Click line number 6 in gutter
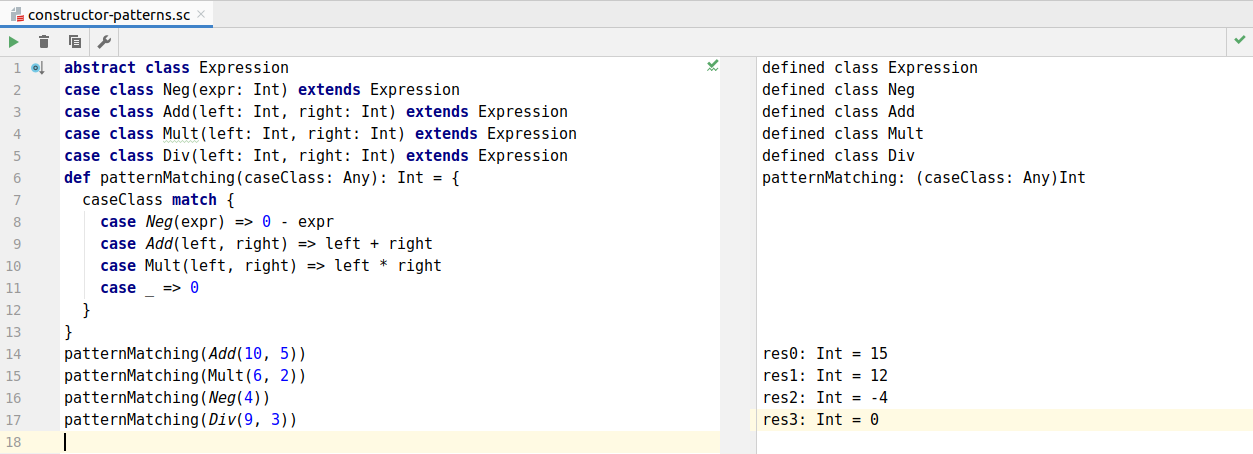 [x=16, y=178]
